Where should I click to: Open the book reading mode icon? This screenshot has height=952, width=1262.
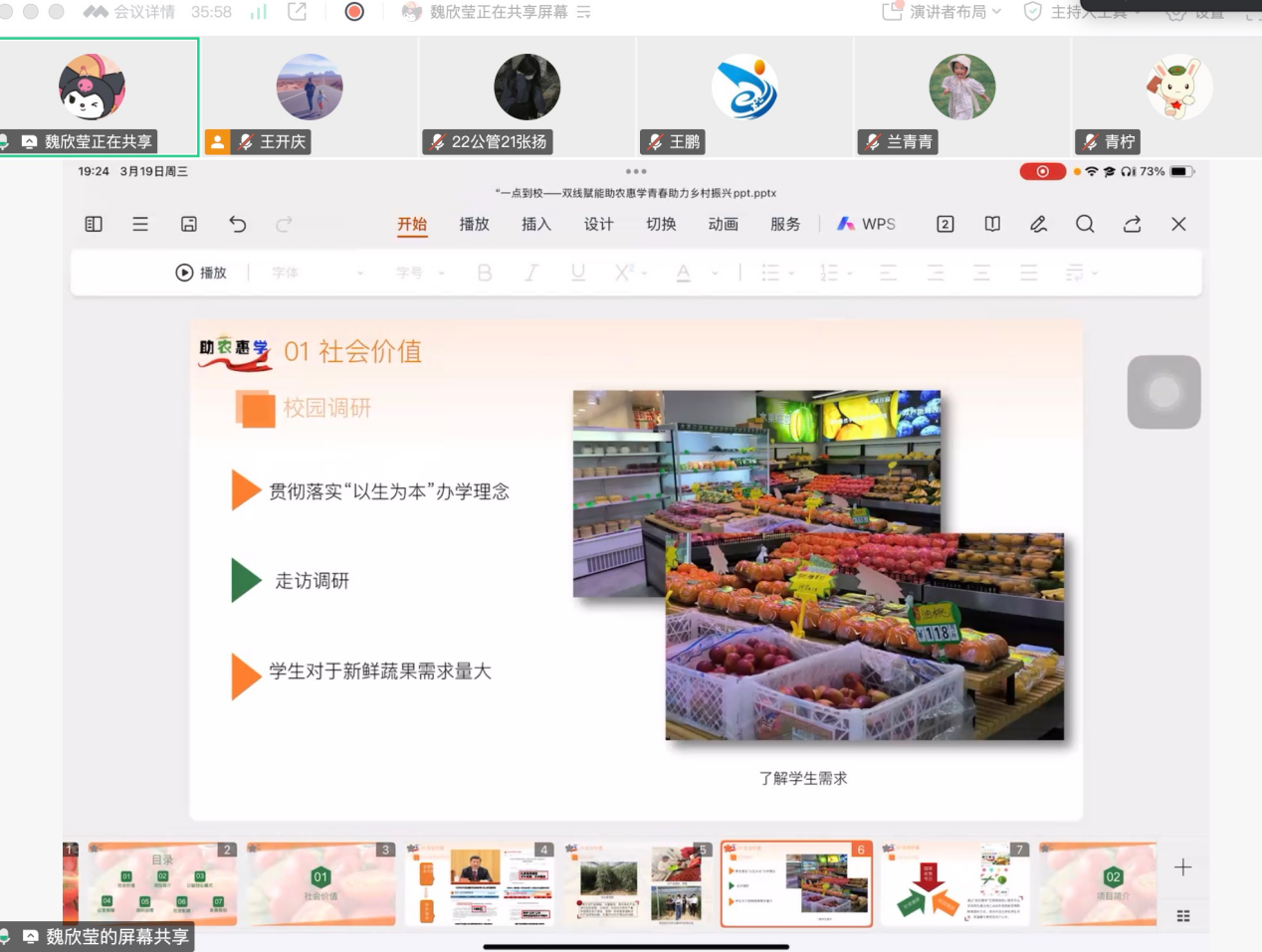click(x=992, y=224)
